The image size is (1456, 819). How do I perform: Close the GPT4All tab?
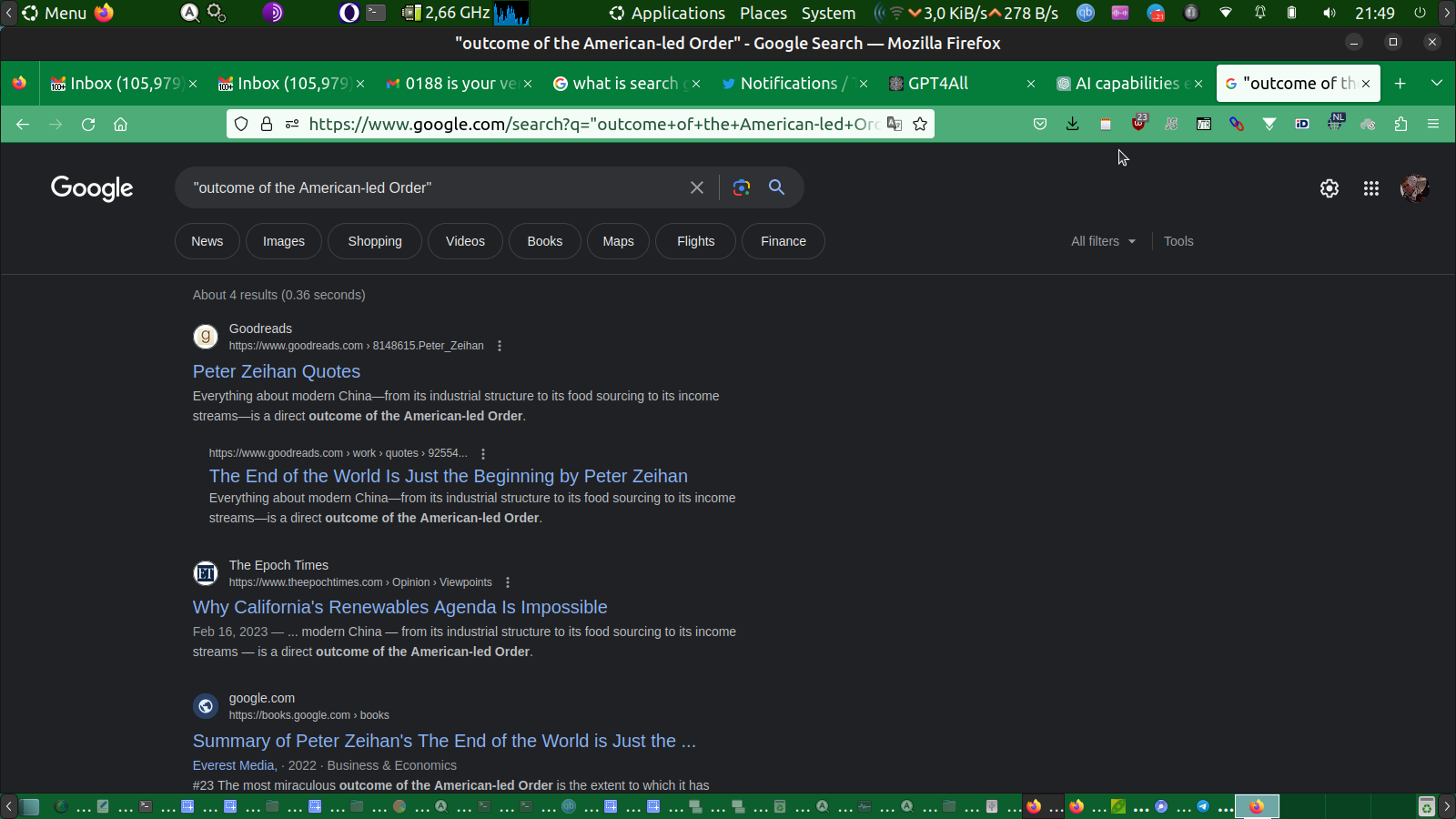point(1030,84)
